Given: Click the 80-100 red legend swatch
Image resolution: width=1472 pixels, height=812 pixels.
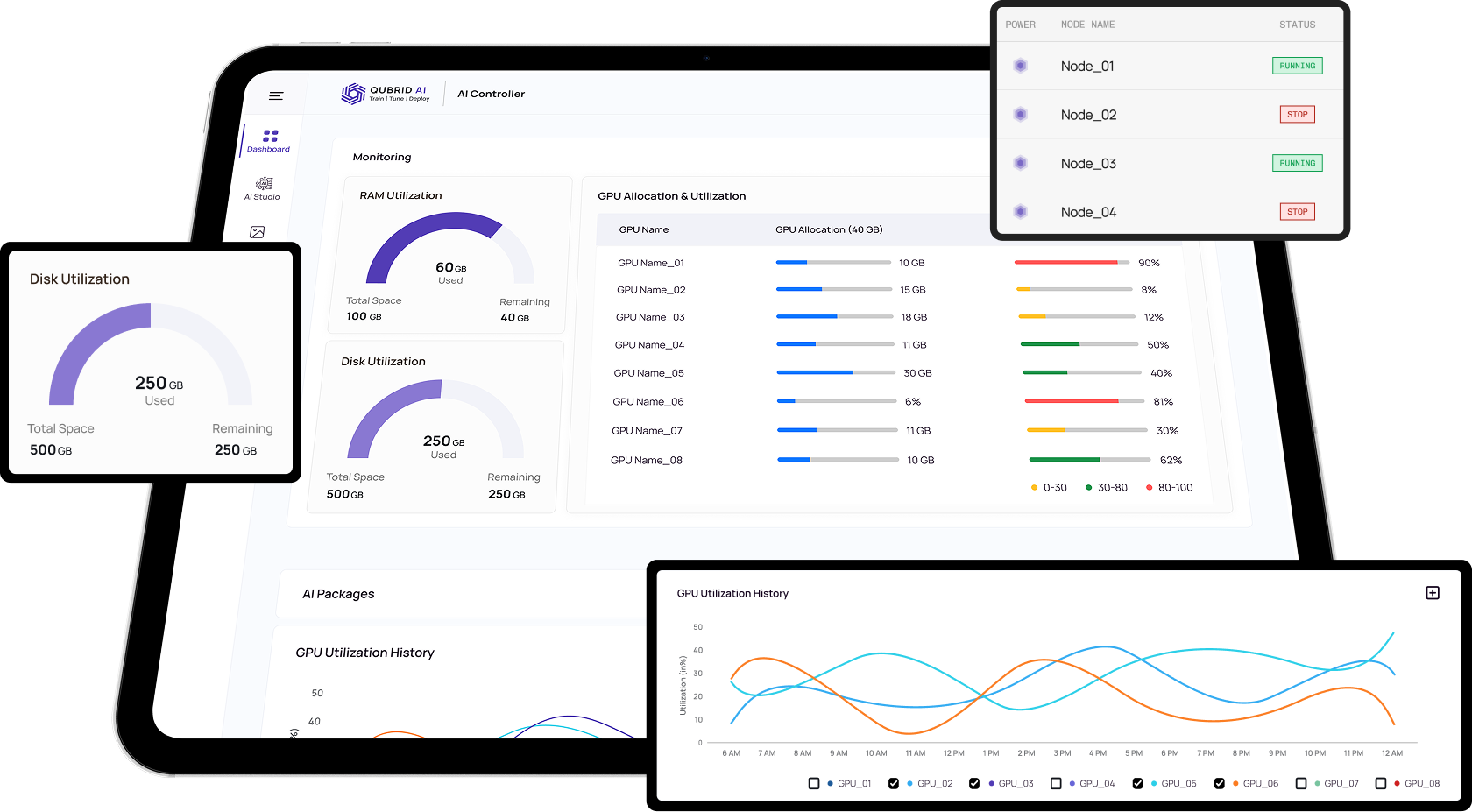Looking at the screenshot, I should (x=1149, y=487).
